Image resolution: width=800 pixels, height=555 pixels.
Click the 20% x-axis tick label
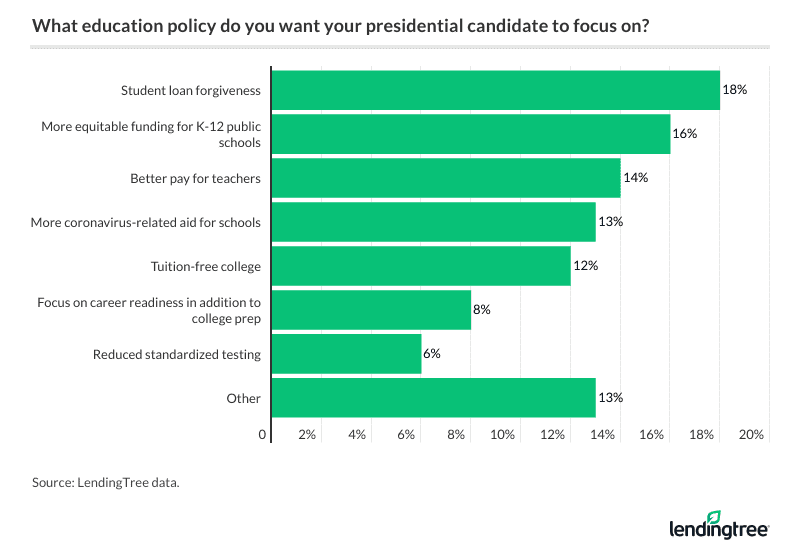752,435
